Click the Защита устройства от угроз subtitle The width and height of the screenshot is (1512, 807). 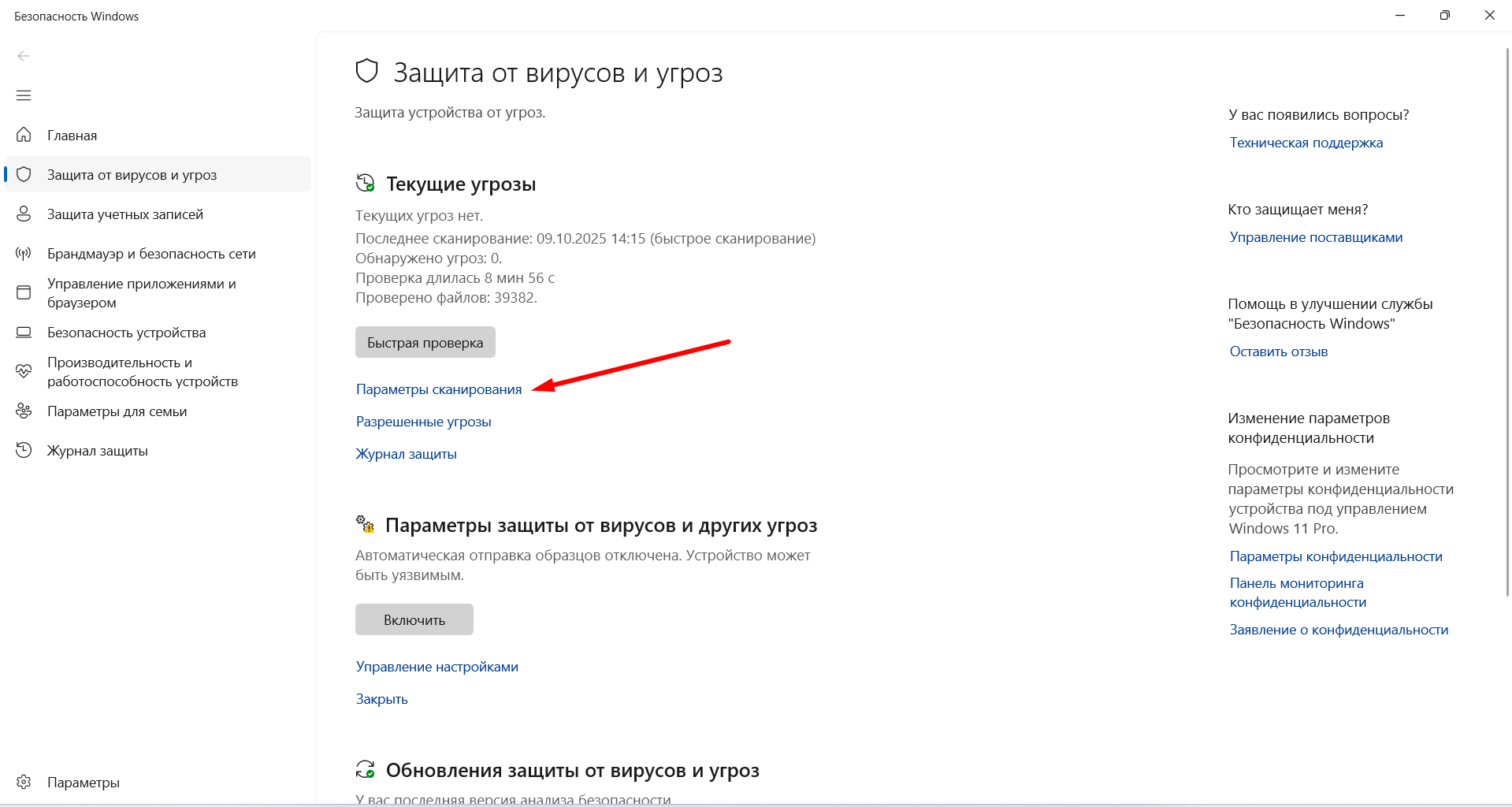click(450, 112)
